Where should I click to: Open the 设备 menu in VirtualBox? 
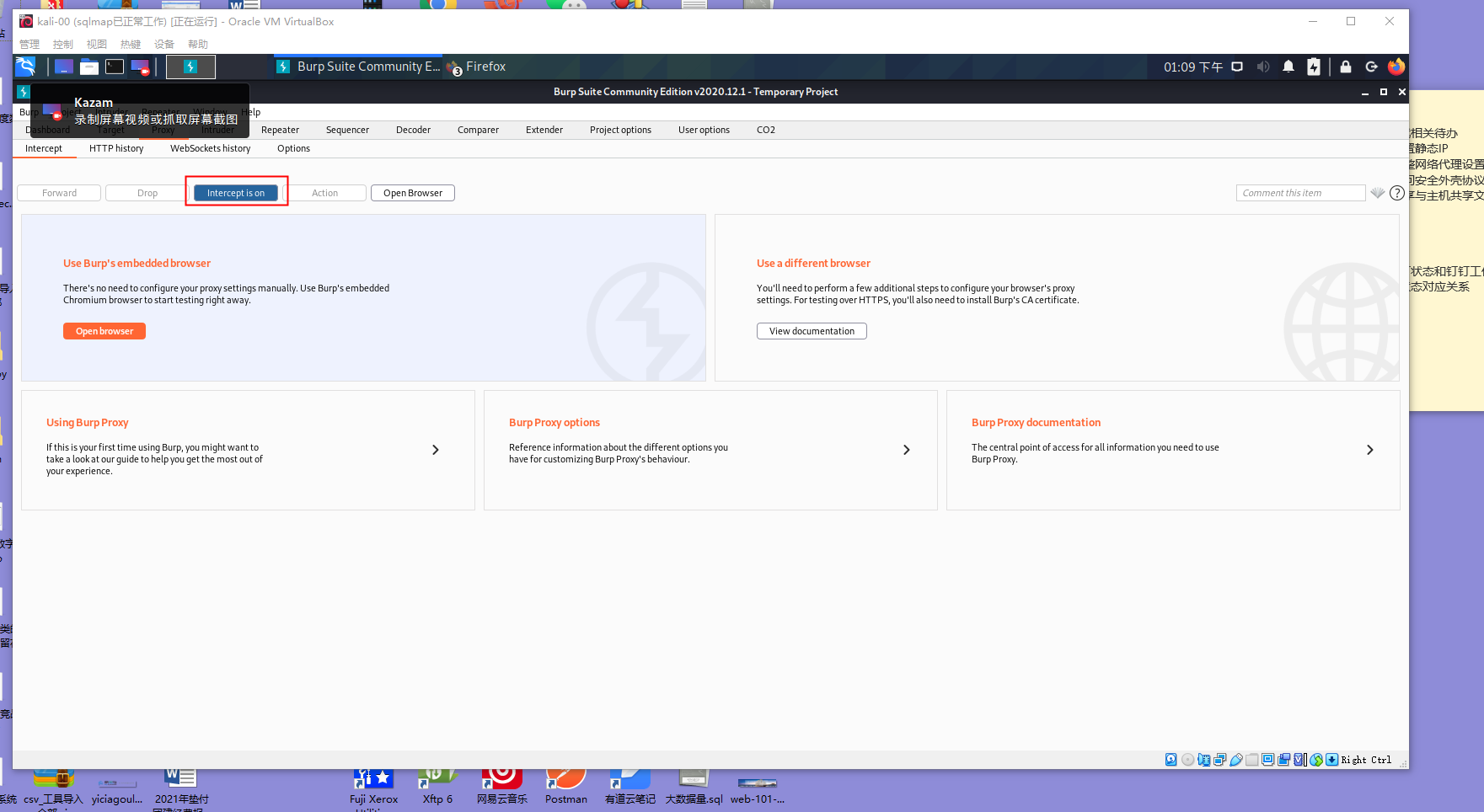(x=164, y=44)
